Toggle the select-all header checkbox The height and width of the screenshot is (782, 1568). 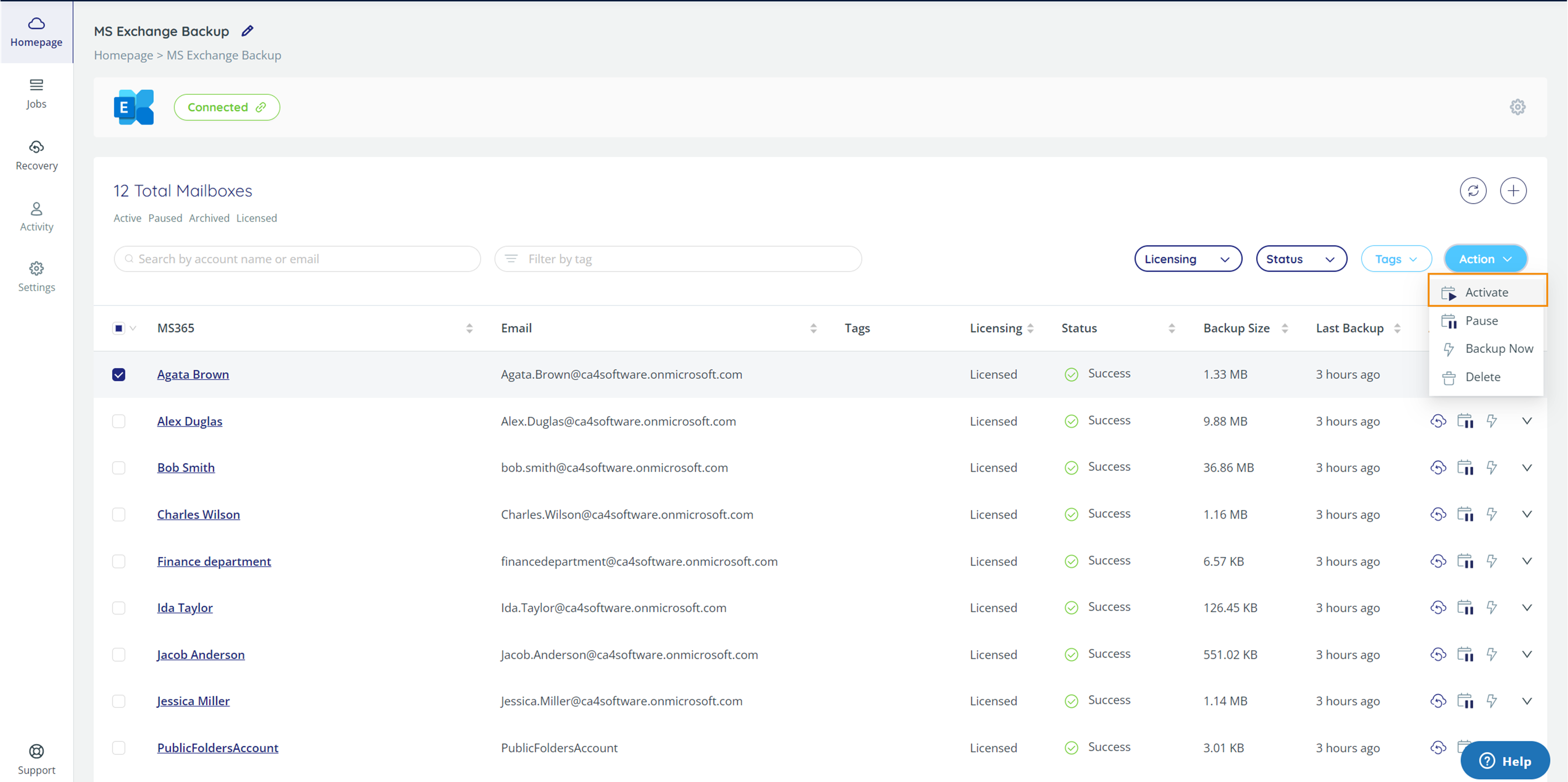[x=119, y=328]
